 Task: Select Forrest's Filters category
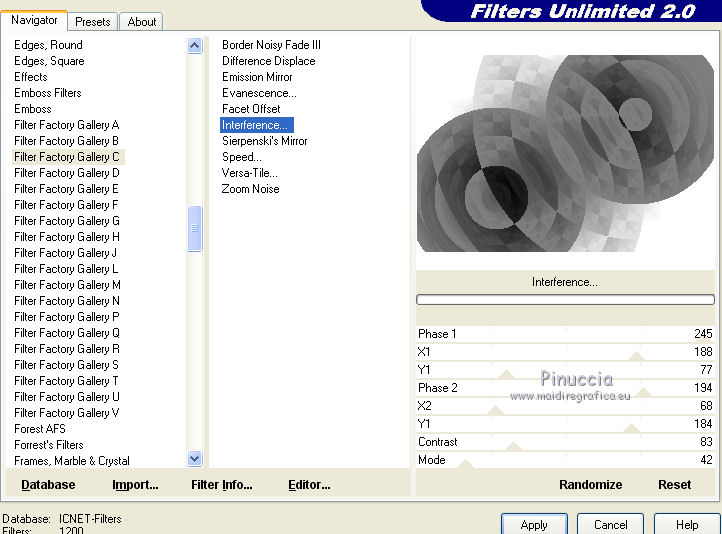(x=49, y=445)
